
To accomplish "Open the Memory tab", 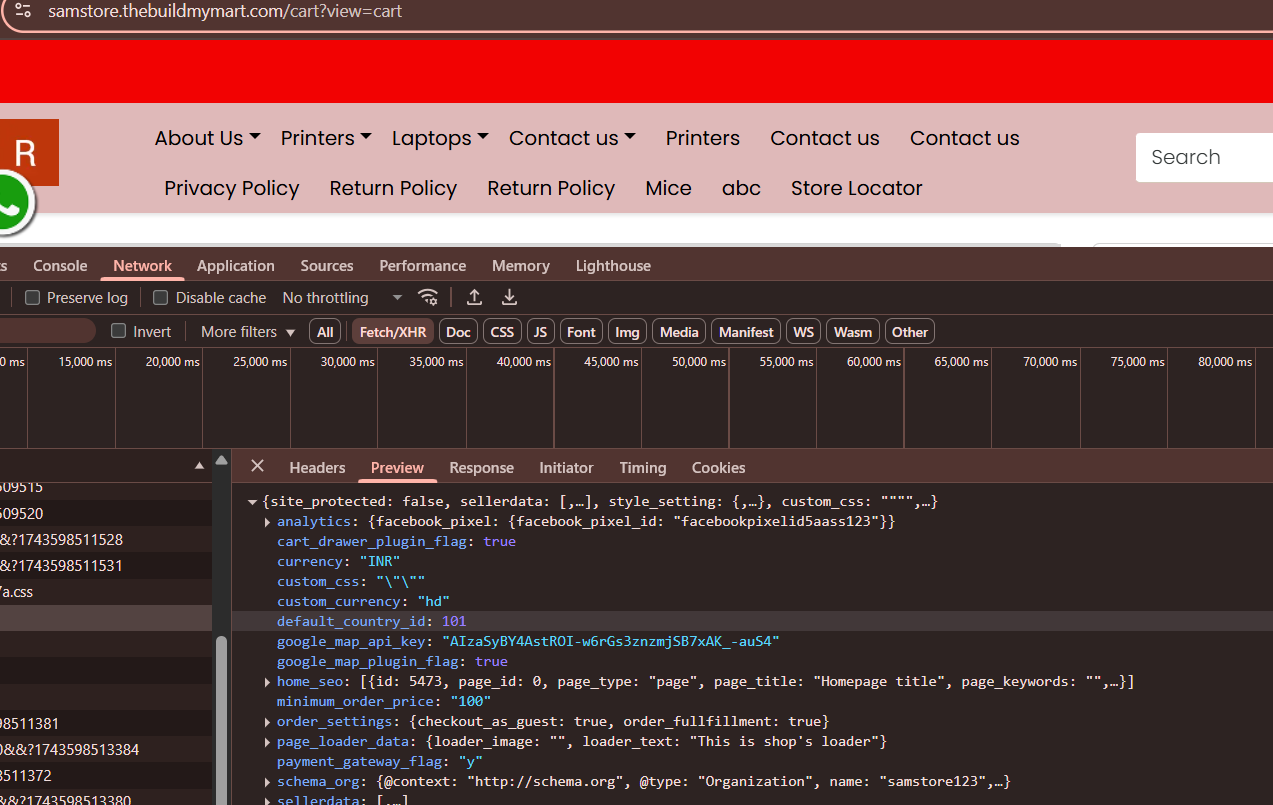I will click(x=520, y=265).
